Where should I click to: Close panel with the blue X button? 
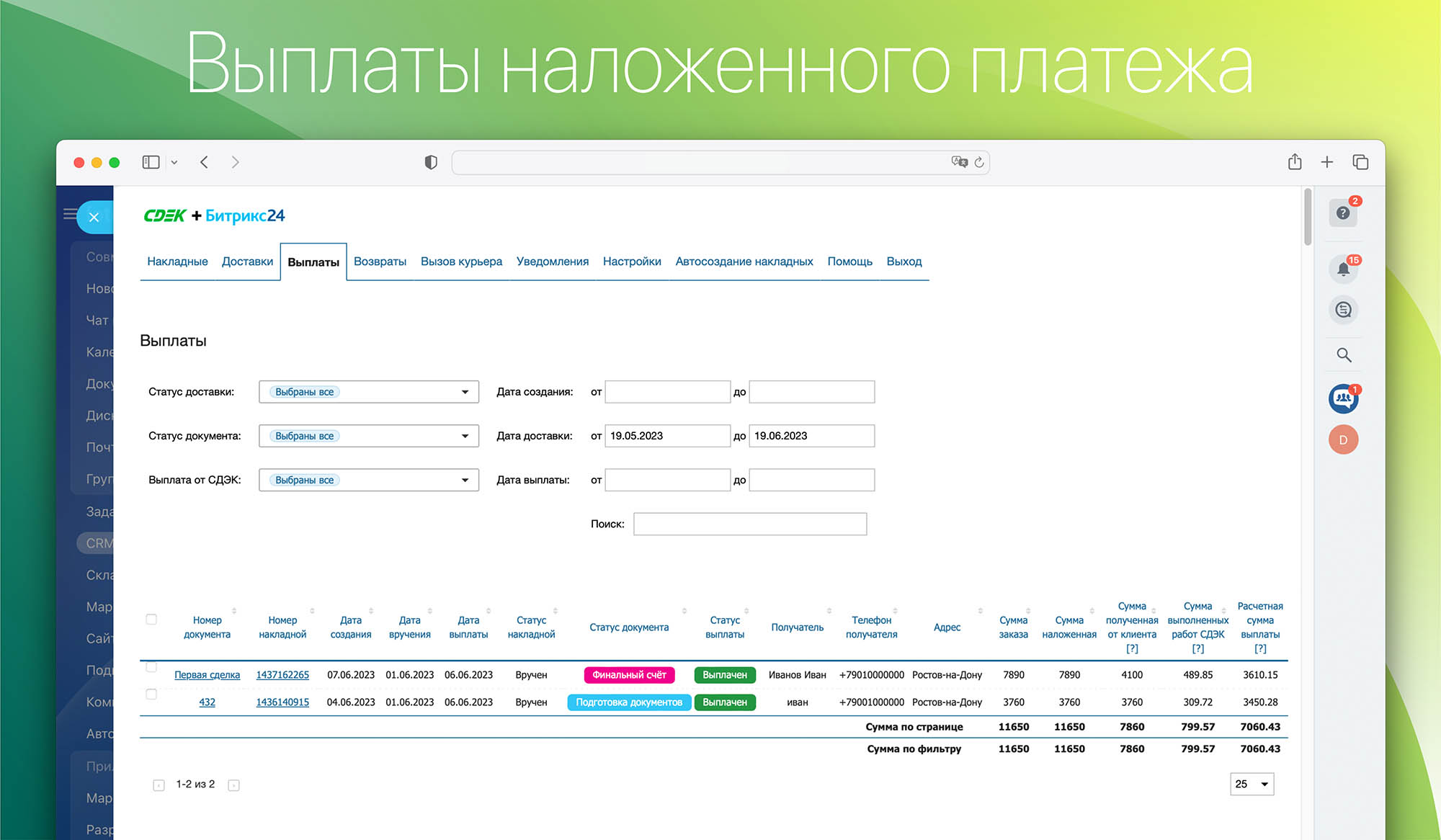(94, 217)
